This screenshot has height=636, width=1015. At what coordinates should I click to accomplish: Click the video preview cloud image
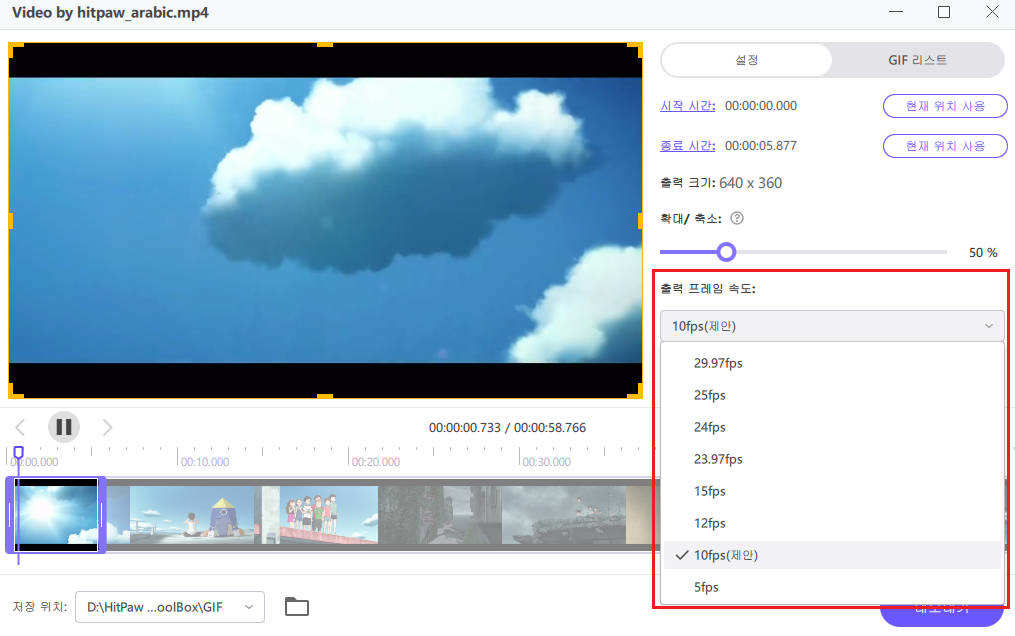(325, 220)
